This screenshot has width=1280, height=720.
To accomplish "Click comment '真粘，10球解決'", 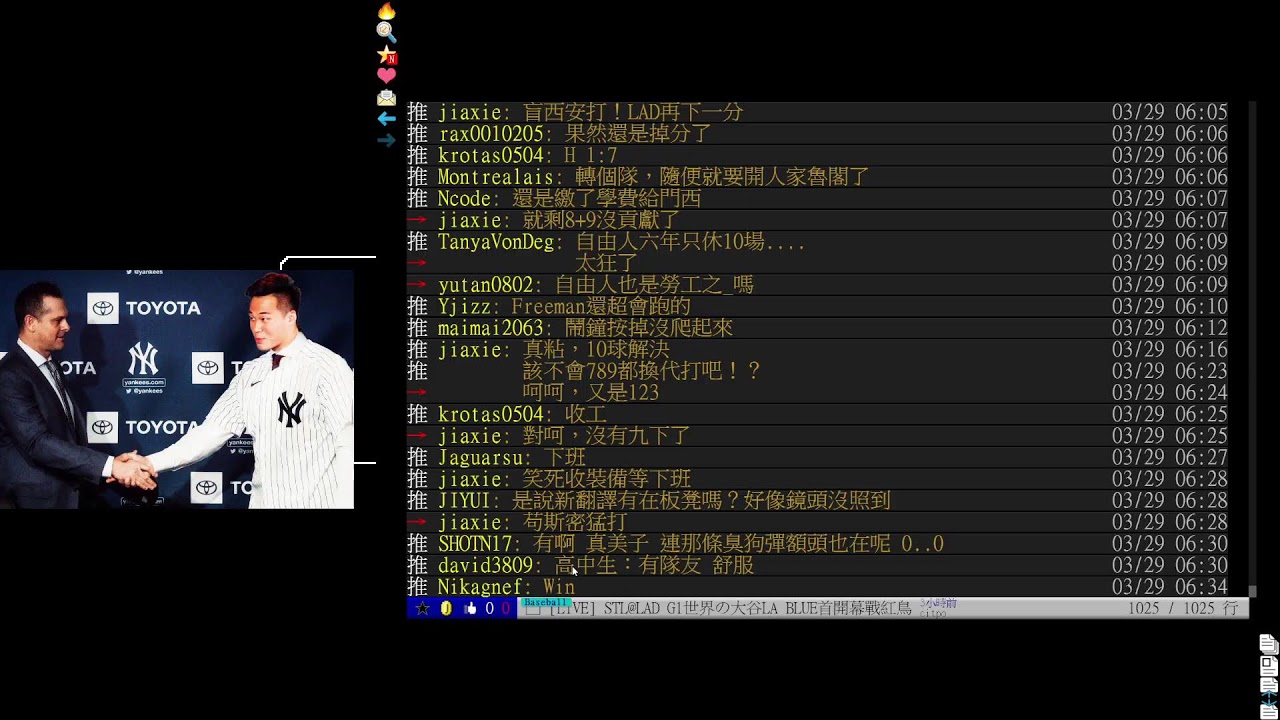I will (x=596, y=350).
